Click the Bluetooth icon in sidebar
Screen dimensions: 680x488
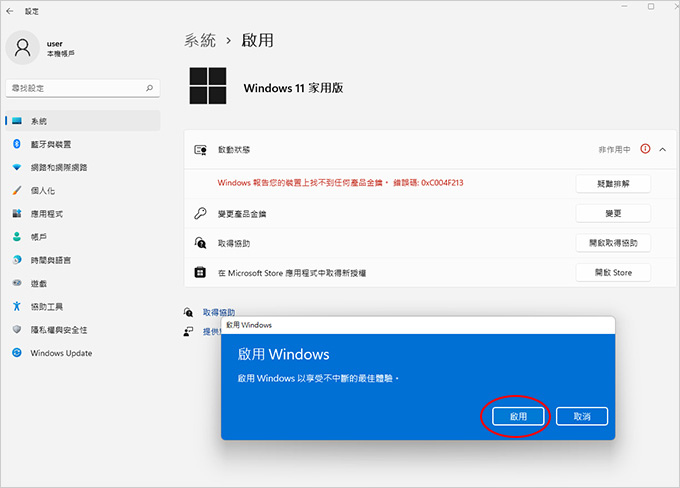pos(17,144)
